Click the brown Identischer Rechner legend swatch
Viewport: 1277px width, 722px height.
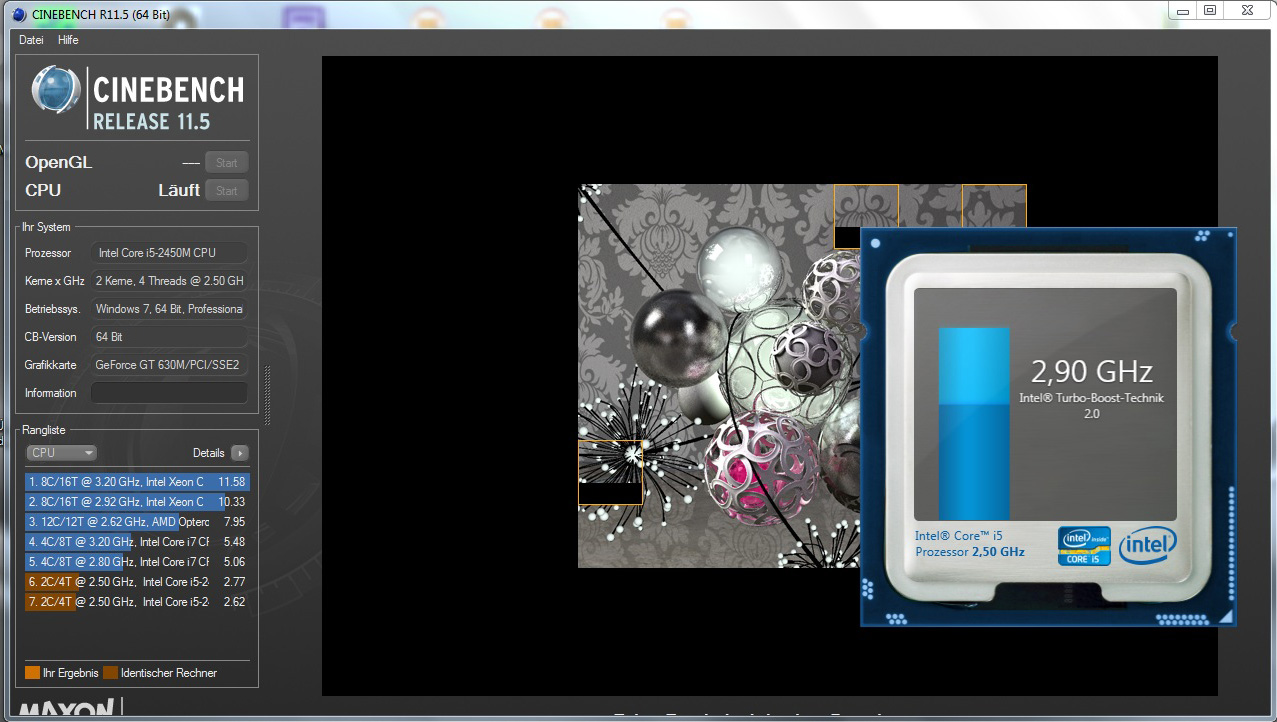[110, 673]
